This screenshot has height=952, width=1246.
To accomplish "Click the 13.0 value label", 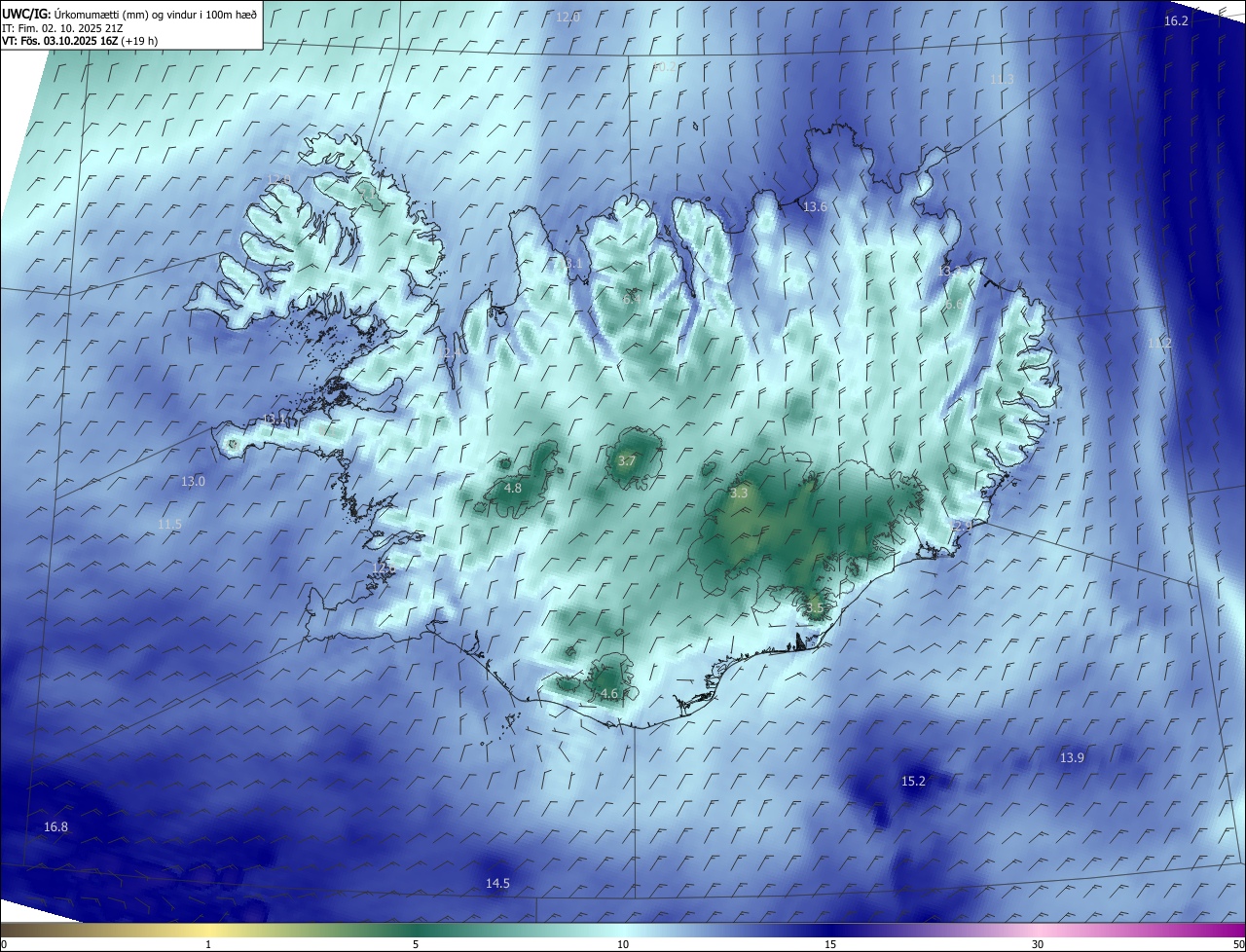I will pos(193,481).
